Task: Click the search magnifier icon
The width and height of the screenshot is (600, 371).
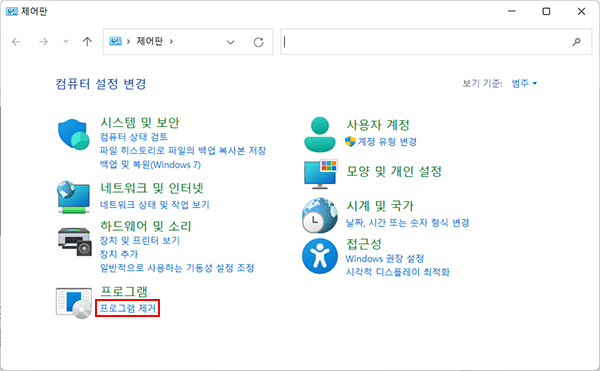Action: click(576, 42)
